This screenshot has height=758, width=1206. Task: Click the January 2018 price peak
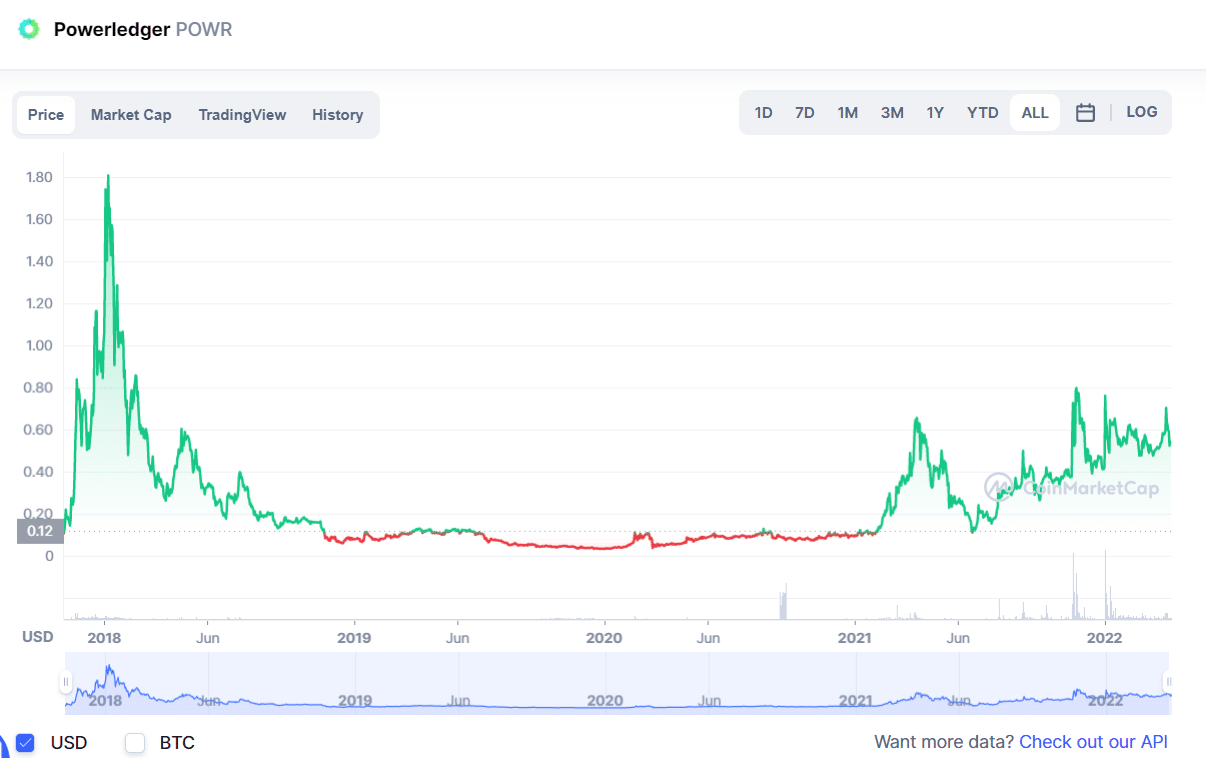pos(108,176)
